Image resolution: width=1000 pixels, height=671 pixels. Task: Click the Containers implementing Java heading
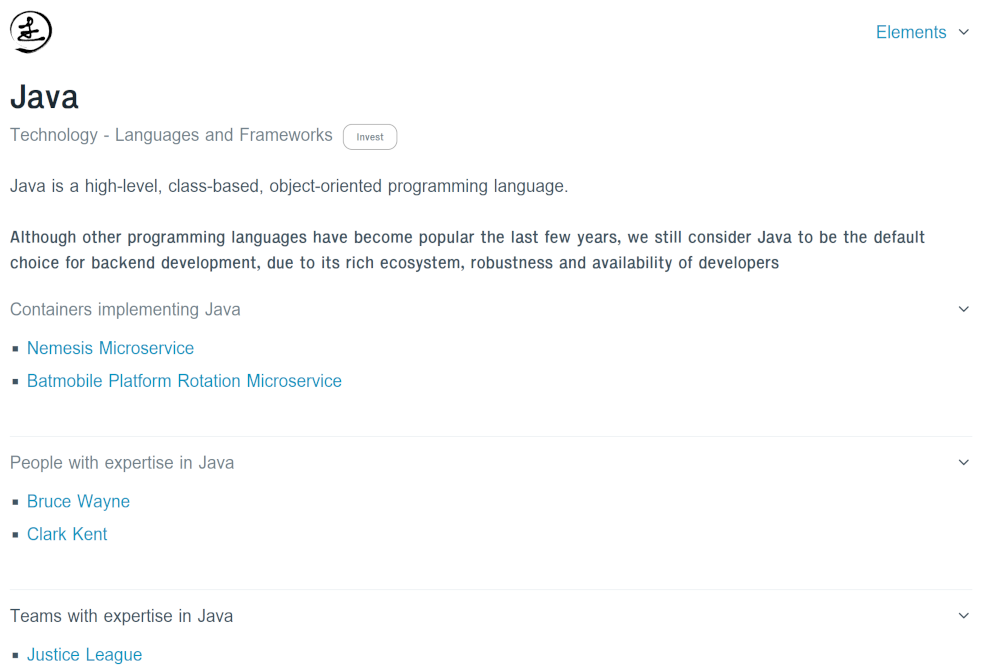pyautogui.click(x=125, y=309)
